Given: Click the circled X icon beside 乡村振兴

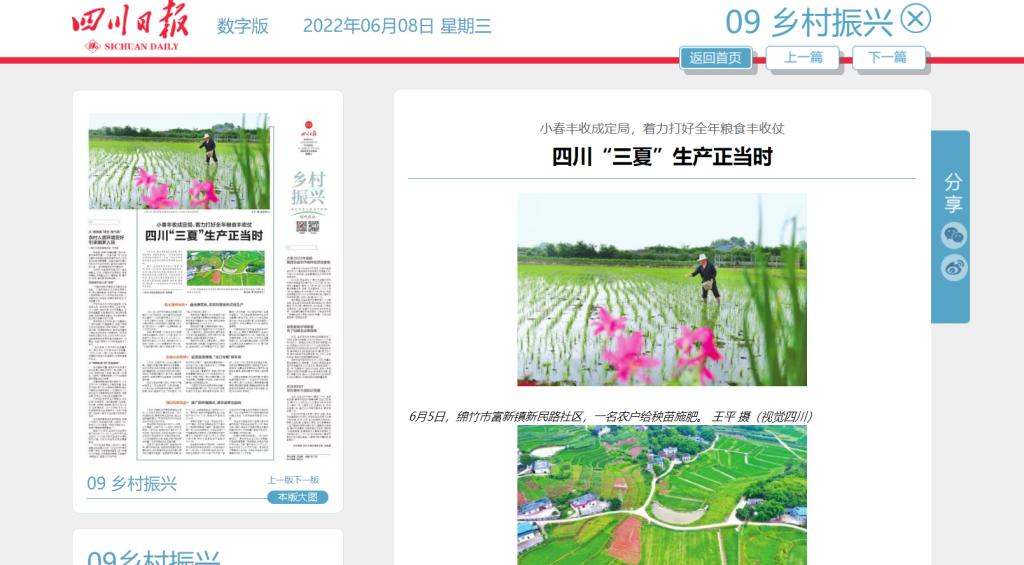Looking at the screenshot, I should (x=915, y=19).
